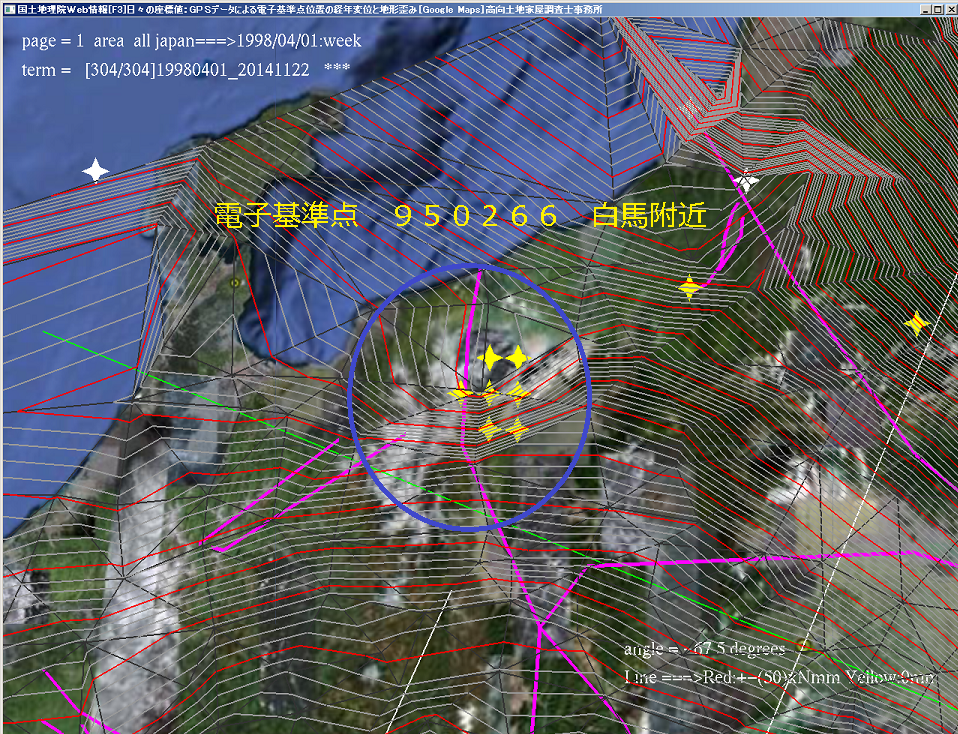The width and height of the screenshot is (958, 734).
Task: Click the "angle = -67.5 degrees" readout
Action: pos(705,649)
